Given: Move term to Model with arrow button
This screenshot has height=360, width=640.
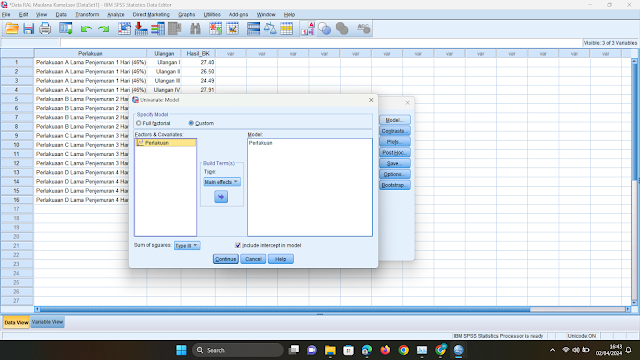Looking at the screenshot, I should click(x=221, y=197).
